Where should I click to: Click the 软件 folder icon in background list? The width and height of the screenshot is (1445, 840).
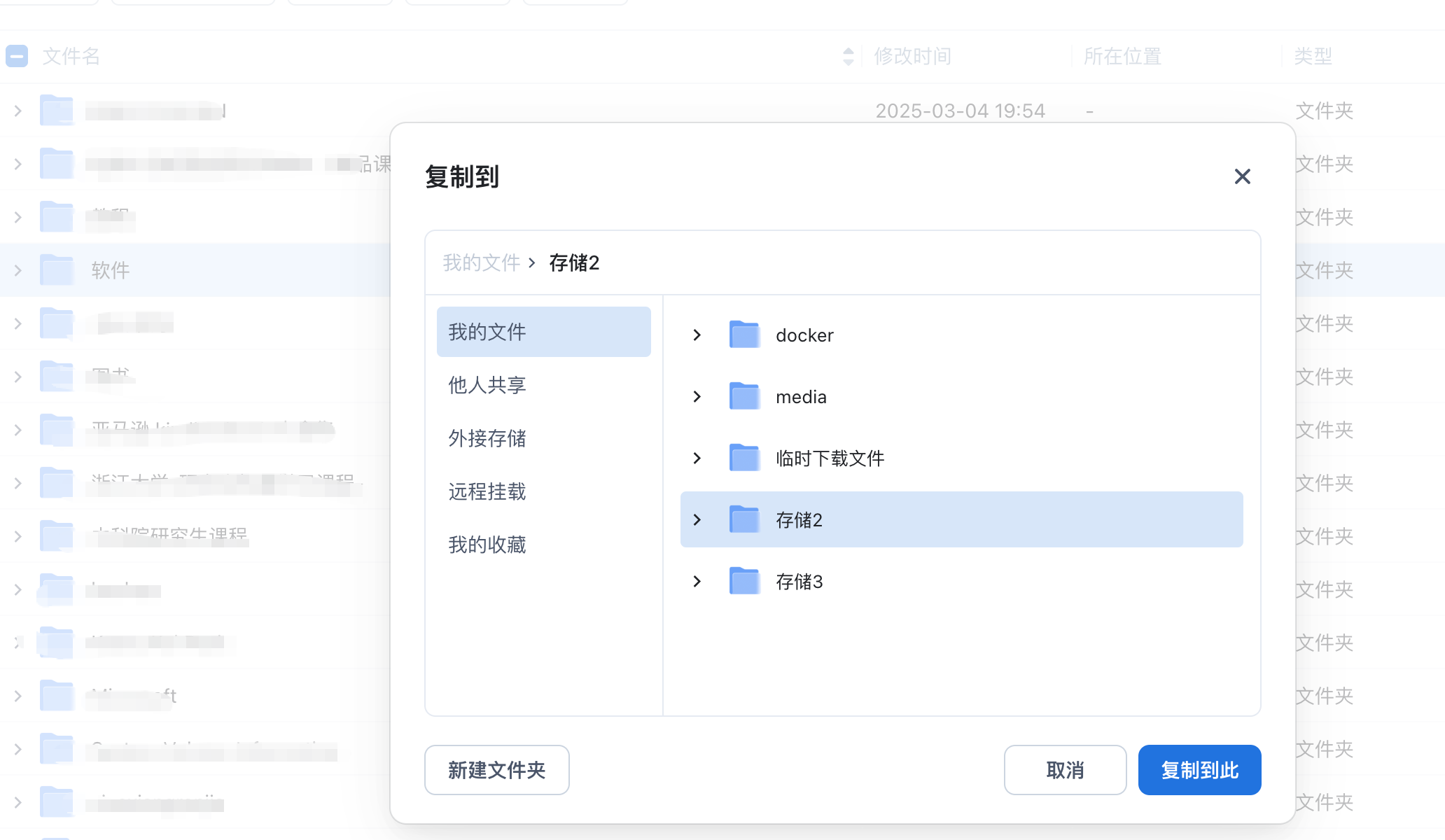[57, 270]
